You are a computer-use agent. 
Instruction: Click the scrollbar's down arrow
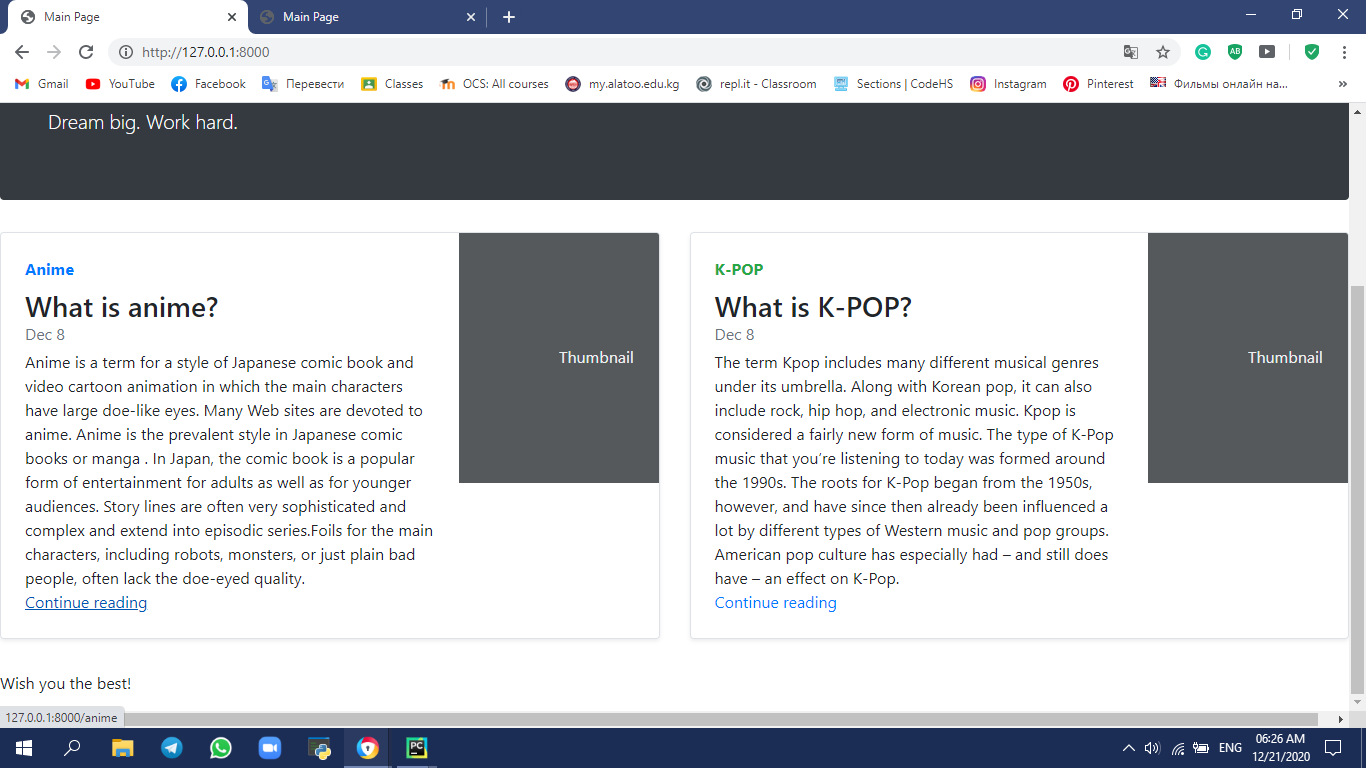(1358, 703)
